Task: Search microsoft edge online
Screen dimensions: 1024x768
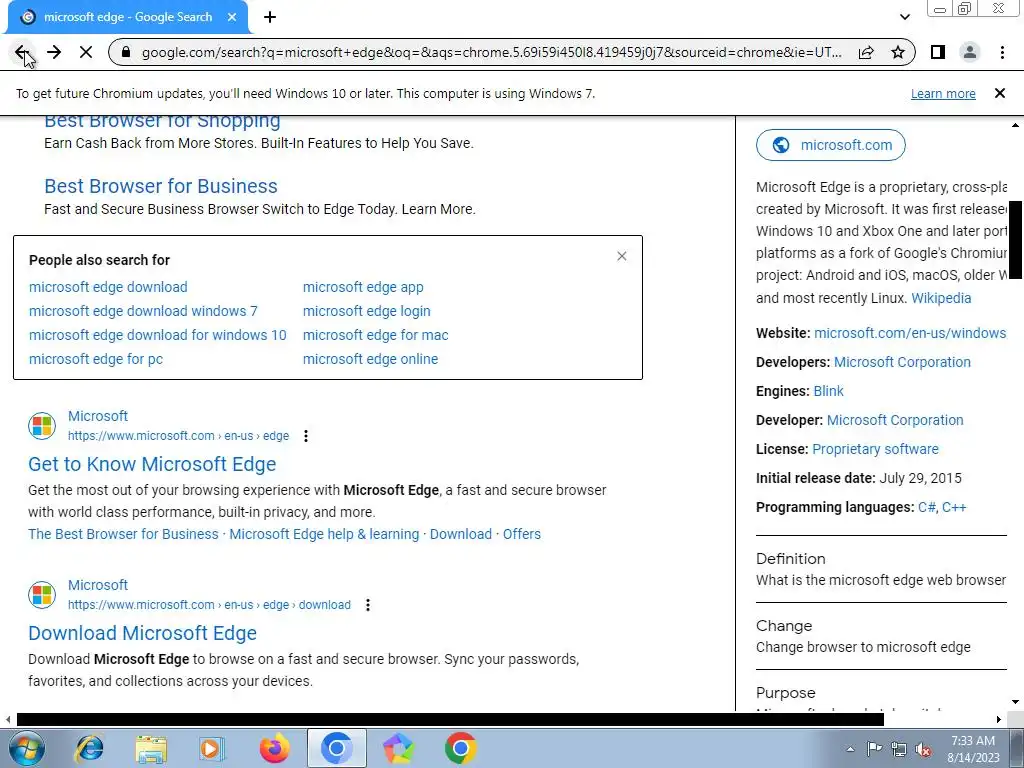Action: click(x=370, y=359)
